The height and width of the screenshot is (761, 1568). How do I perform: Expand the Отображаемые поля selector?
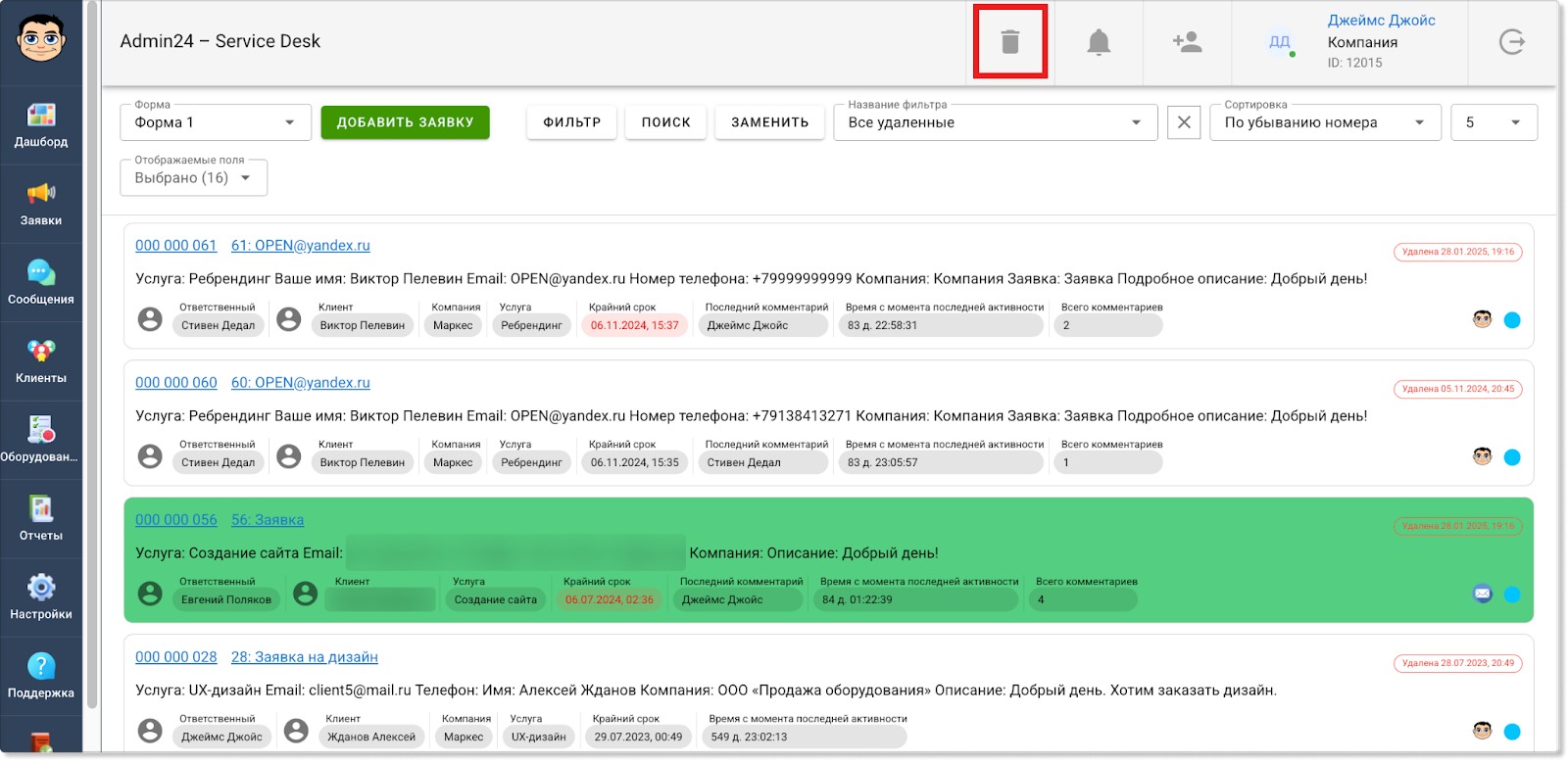pyautogui.click(x=193, y=178)
